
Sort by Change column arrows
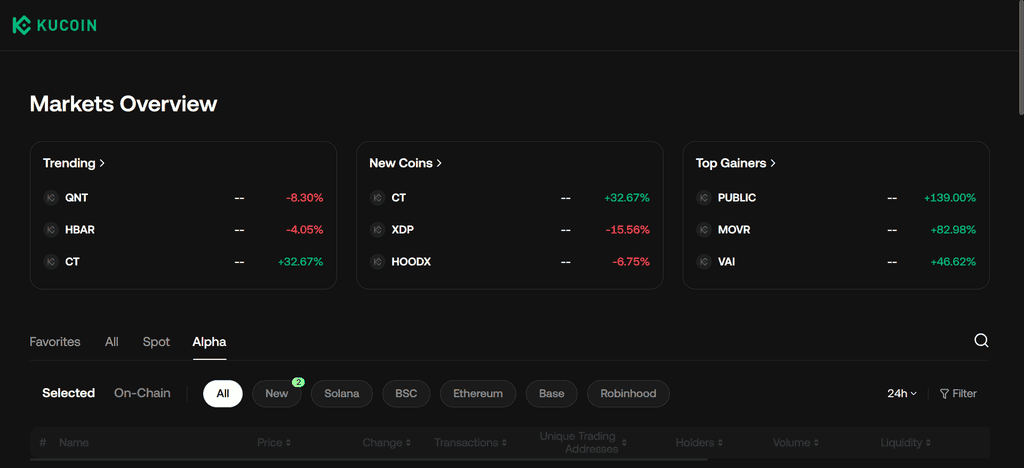tap(408, 443)
